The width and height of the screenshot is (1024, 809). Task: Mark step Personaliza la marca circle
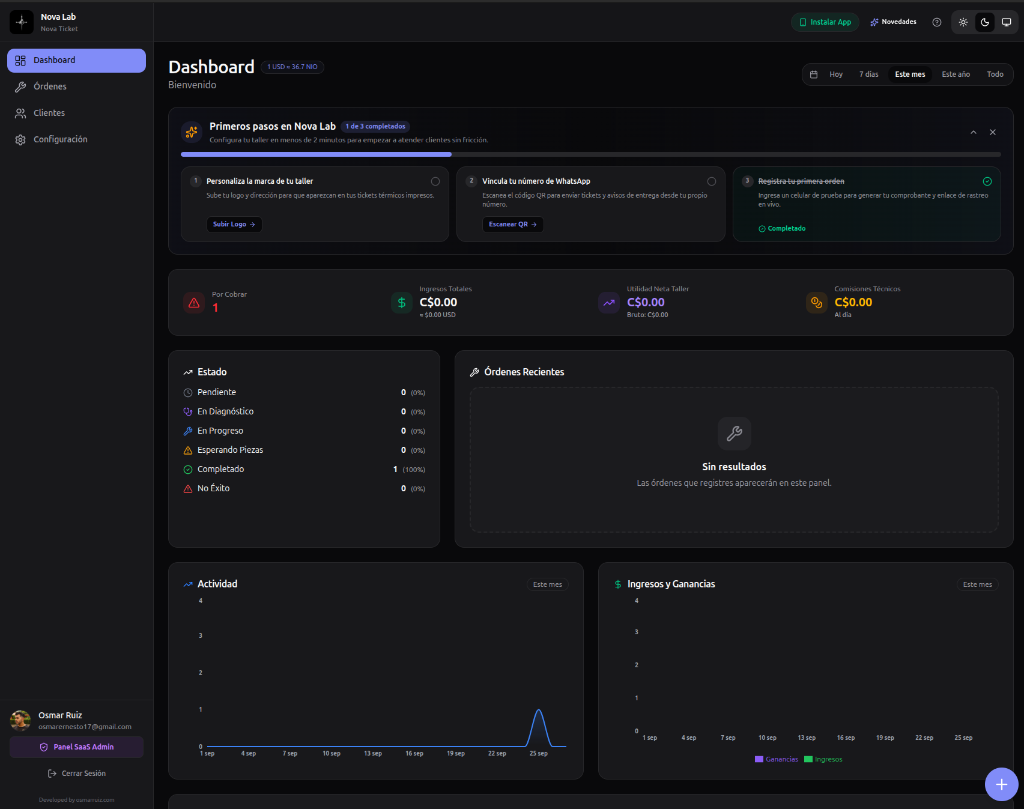435,182
